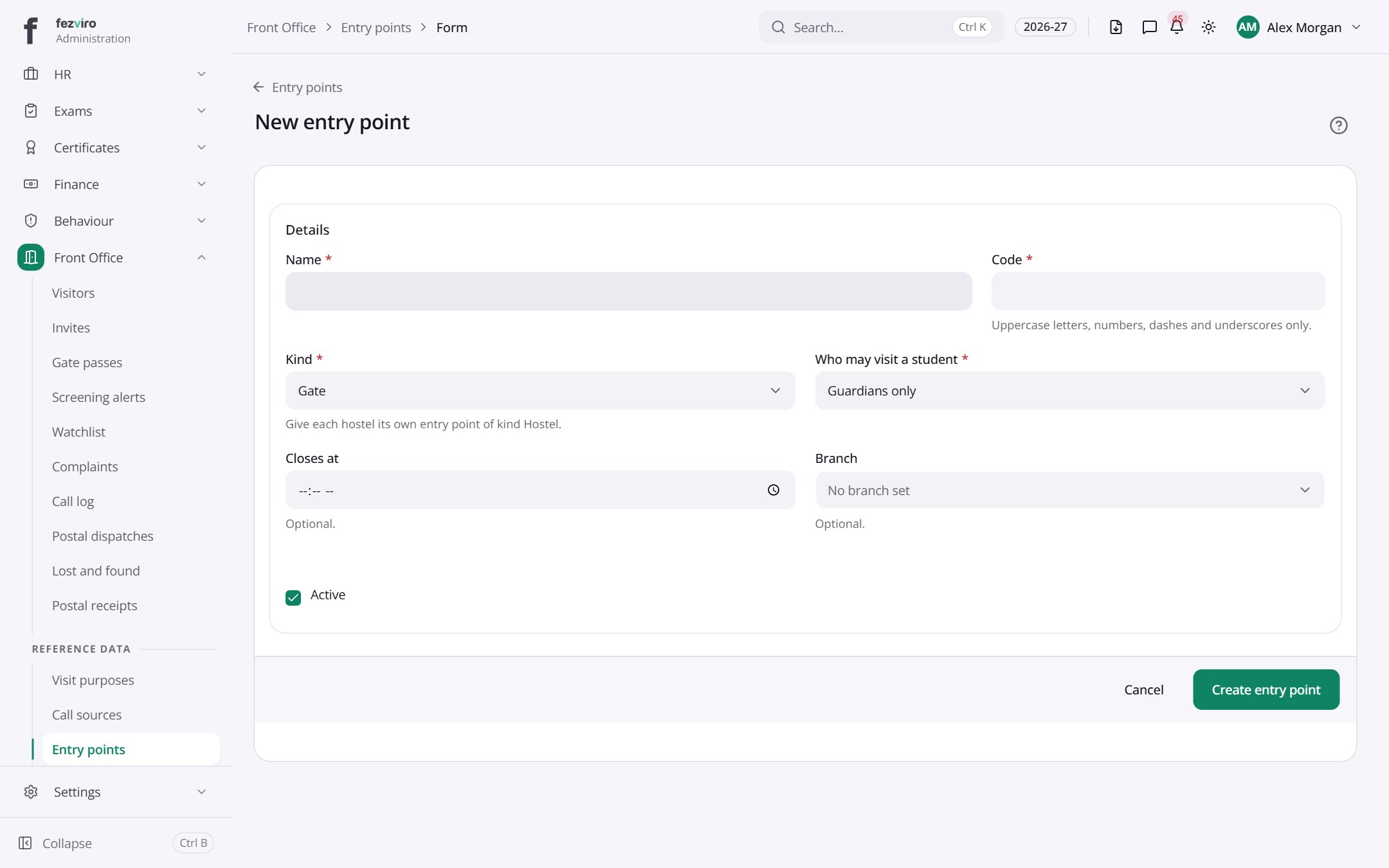This screenshot has height=868, width=1389.
Task: Collapse the Front Office section chevron
Action: click(x=201, y=257)
